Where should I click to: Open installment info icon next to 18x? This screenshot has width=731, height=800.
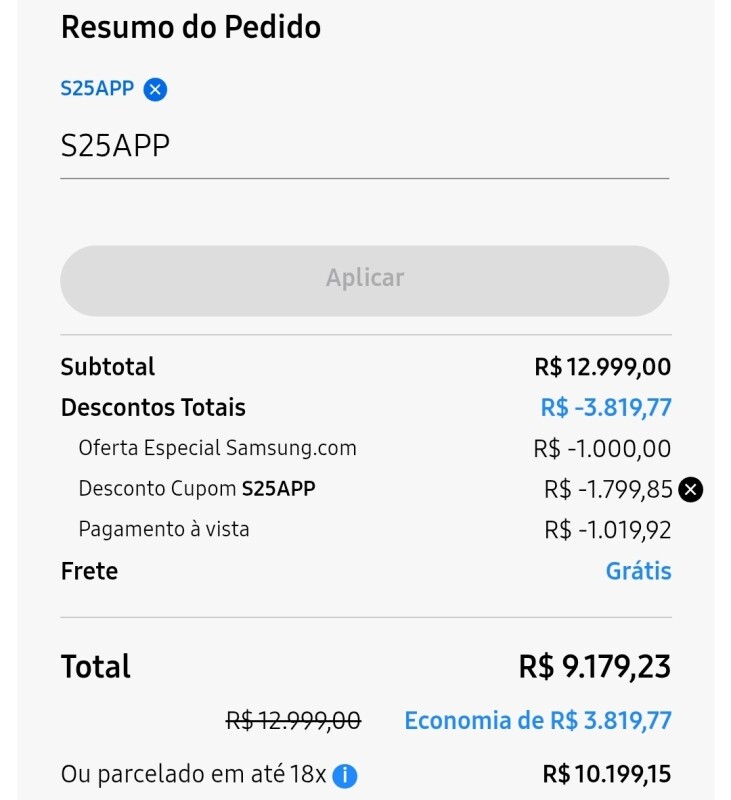tap(345, 775)
